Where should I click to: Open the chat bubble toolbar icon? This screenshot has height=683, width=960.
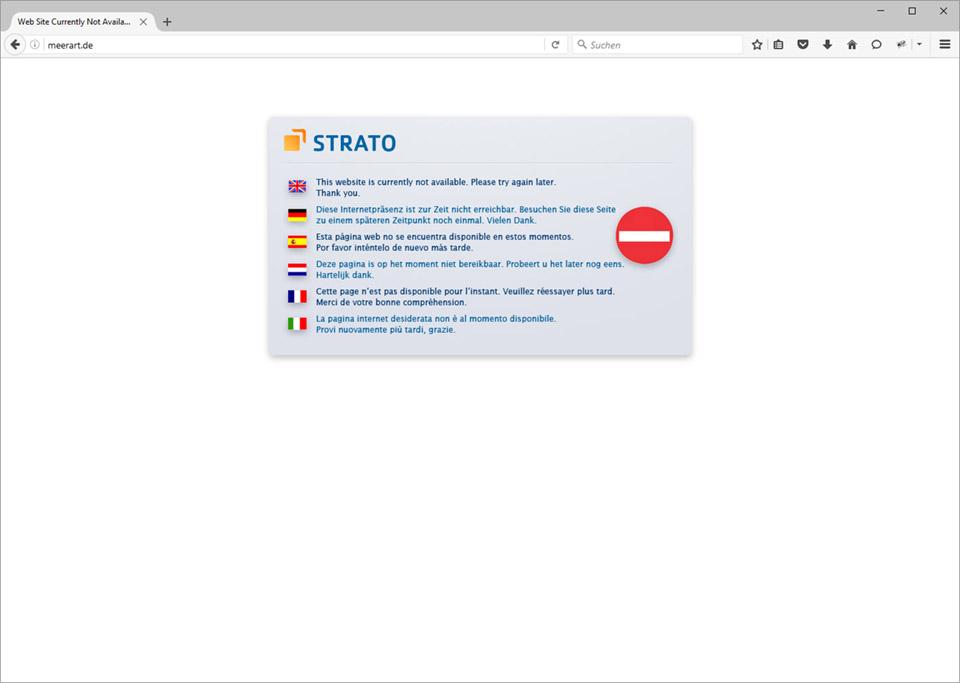(x=876, y=45)
